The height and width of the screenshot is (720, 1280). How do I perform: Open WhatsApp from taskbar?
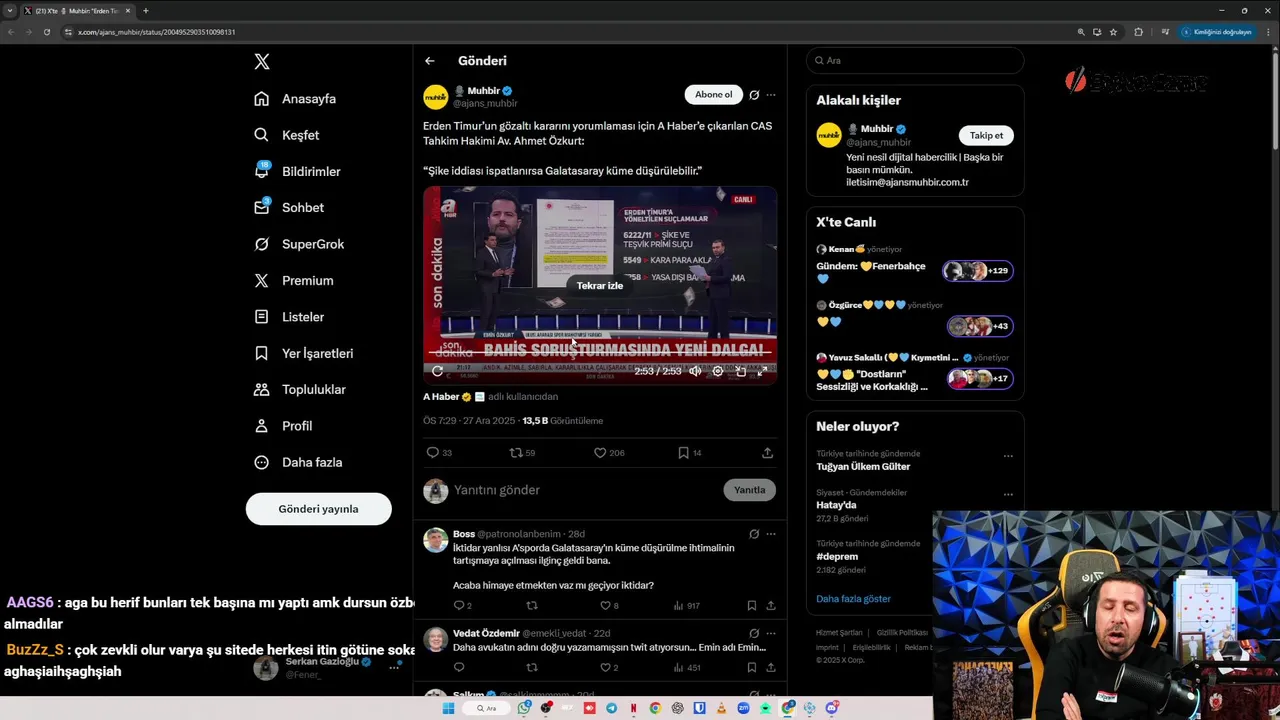click(524, 708)
